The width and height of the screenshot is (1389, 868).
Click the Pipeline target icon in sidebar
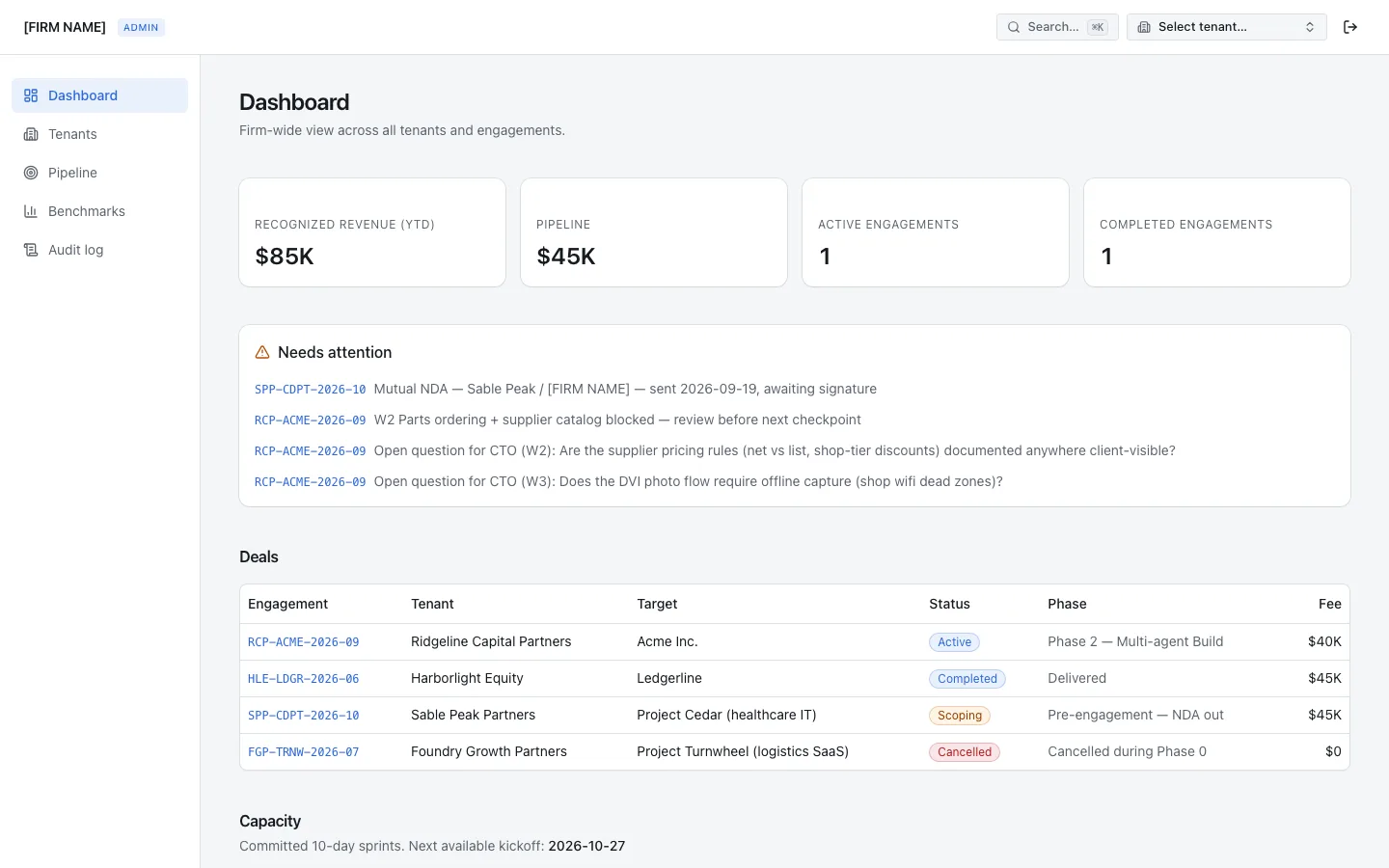tap(31, 173)
